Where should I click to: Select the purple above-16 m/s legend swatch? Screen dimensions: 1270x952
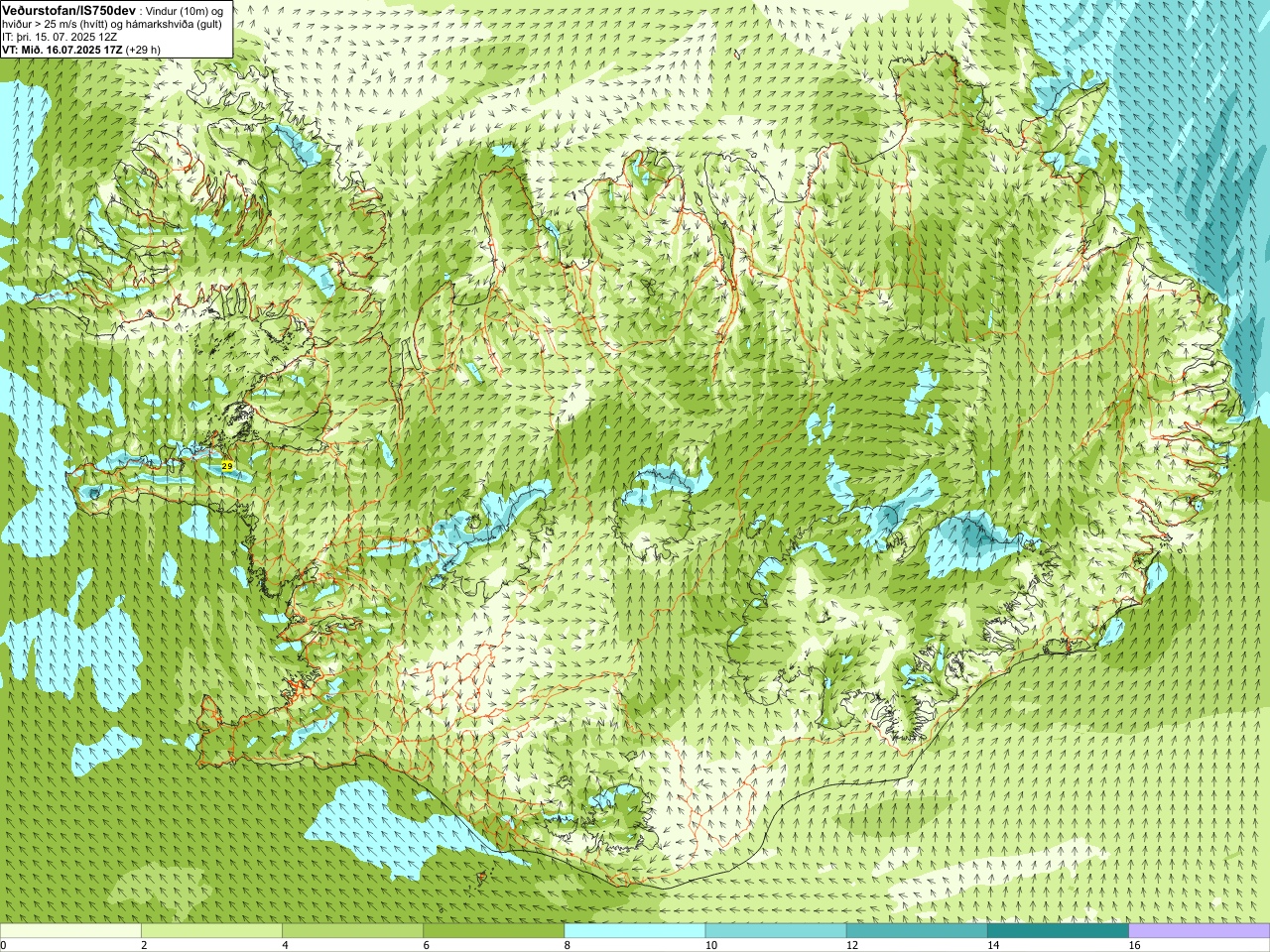1199,931
